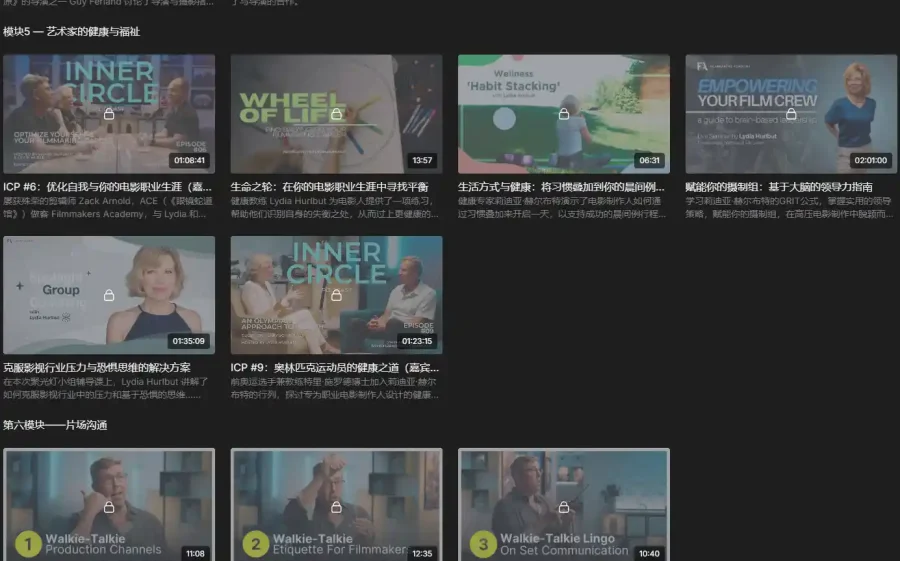Click lock icon on Walkie-Talkie Production Channels video
The width and height of the screenshot is (900, 561).
(109, 508)
